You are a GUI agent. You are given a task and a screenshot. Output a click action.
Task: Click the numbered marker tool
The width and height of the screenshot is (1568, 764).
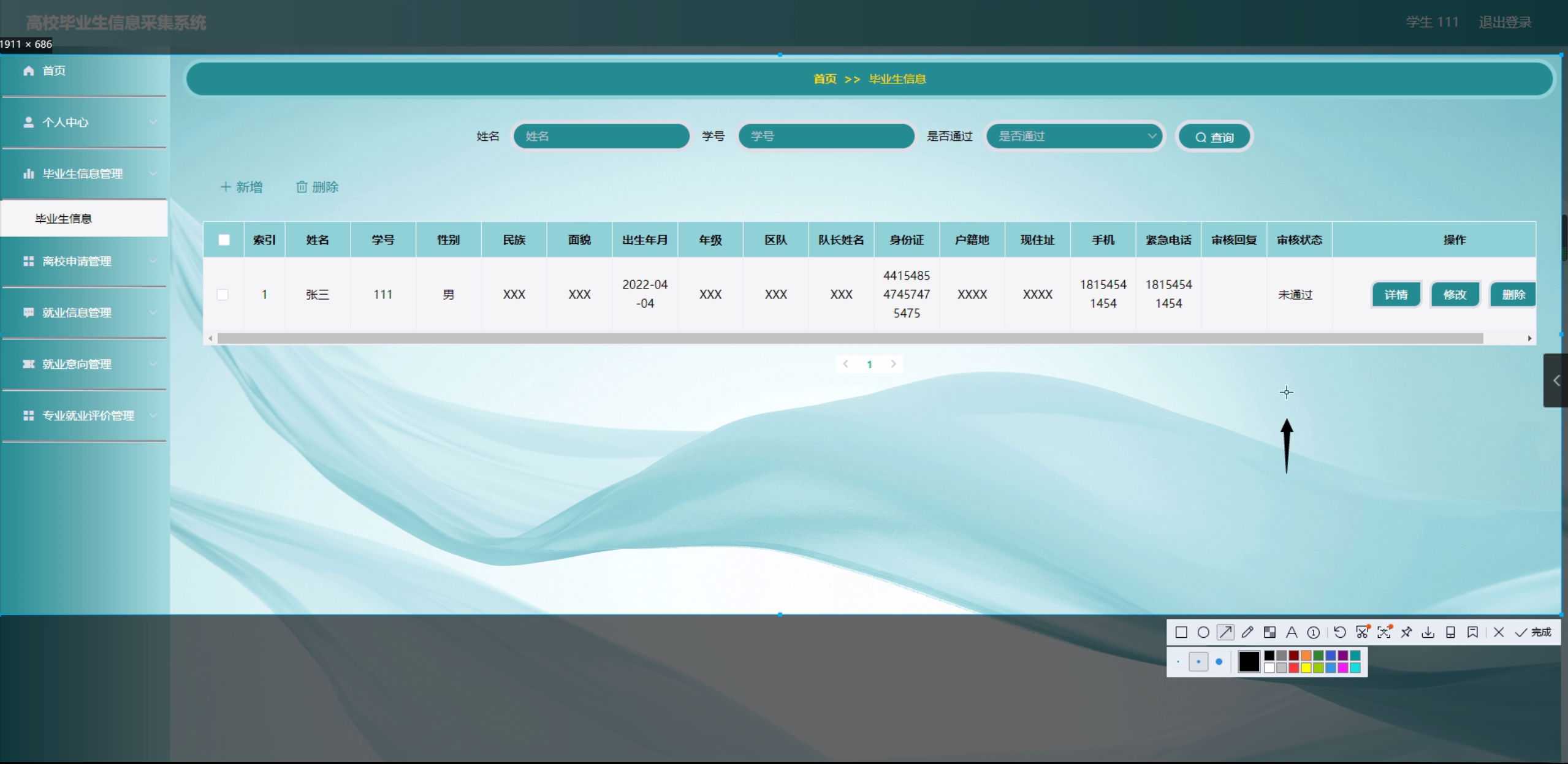[1314, 632]
